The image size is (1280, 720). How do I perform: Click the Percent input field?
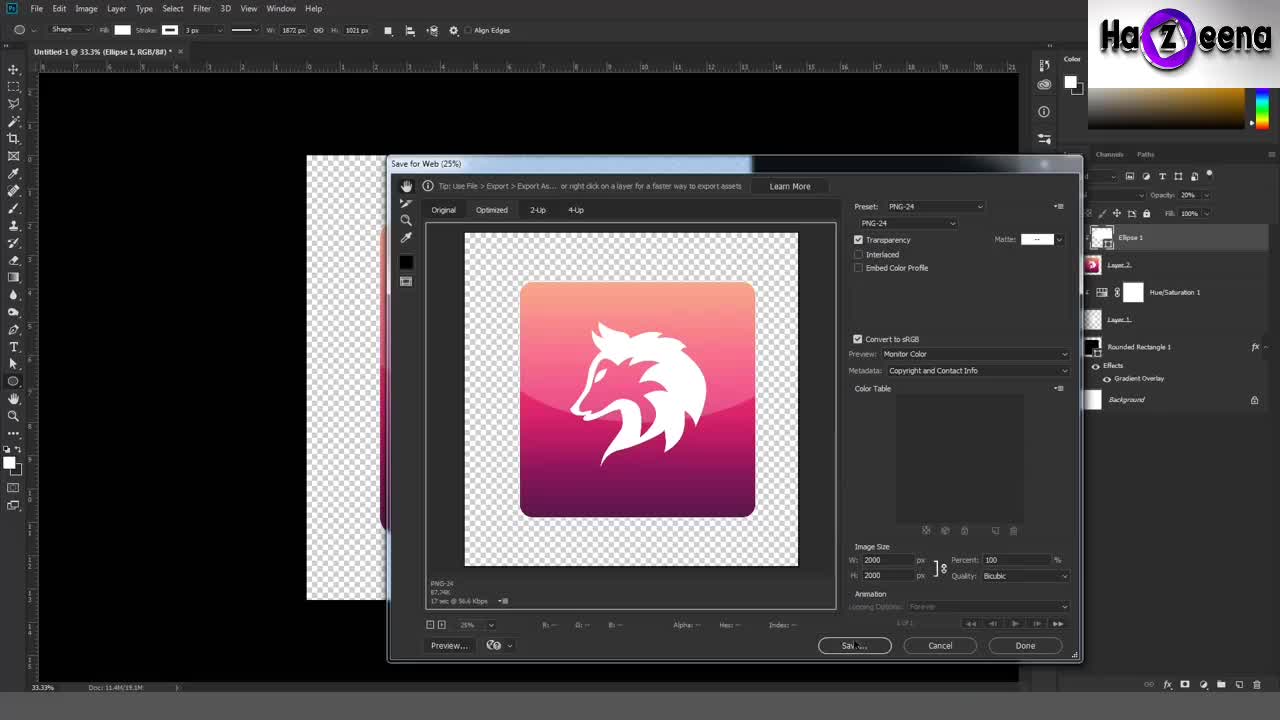pyautogui.click(x=1016, y=560)
